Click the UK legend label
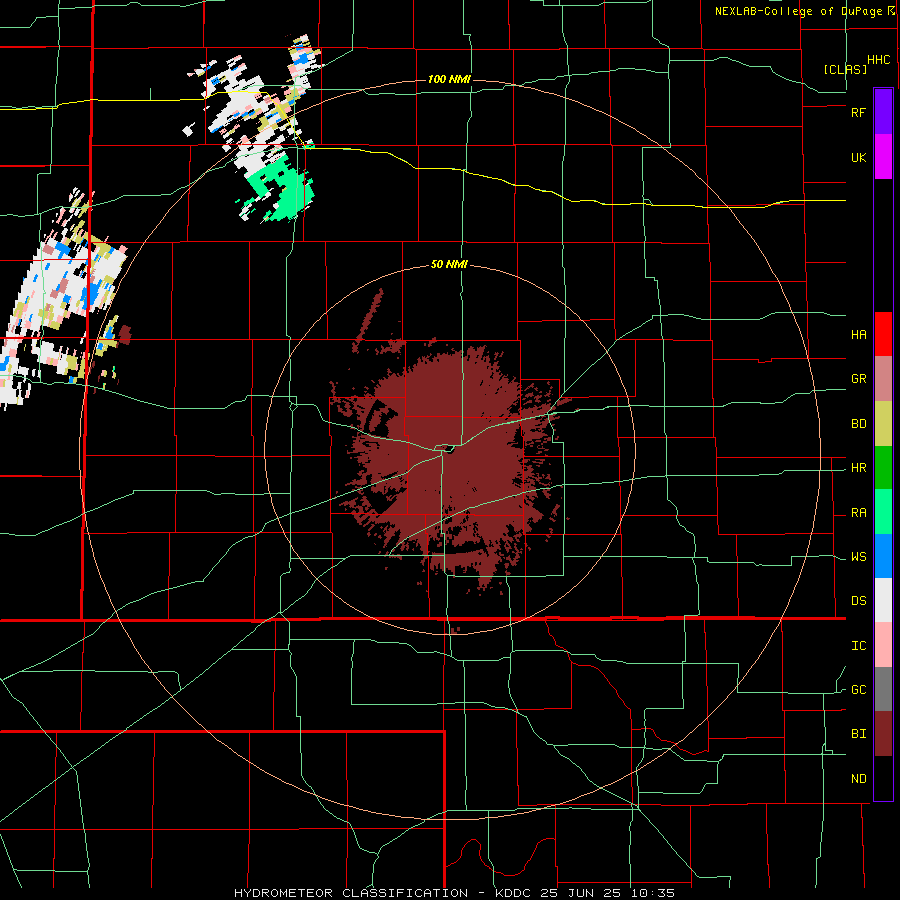900x900 pixels. coord(858,157)
